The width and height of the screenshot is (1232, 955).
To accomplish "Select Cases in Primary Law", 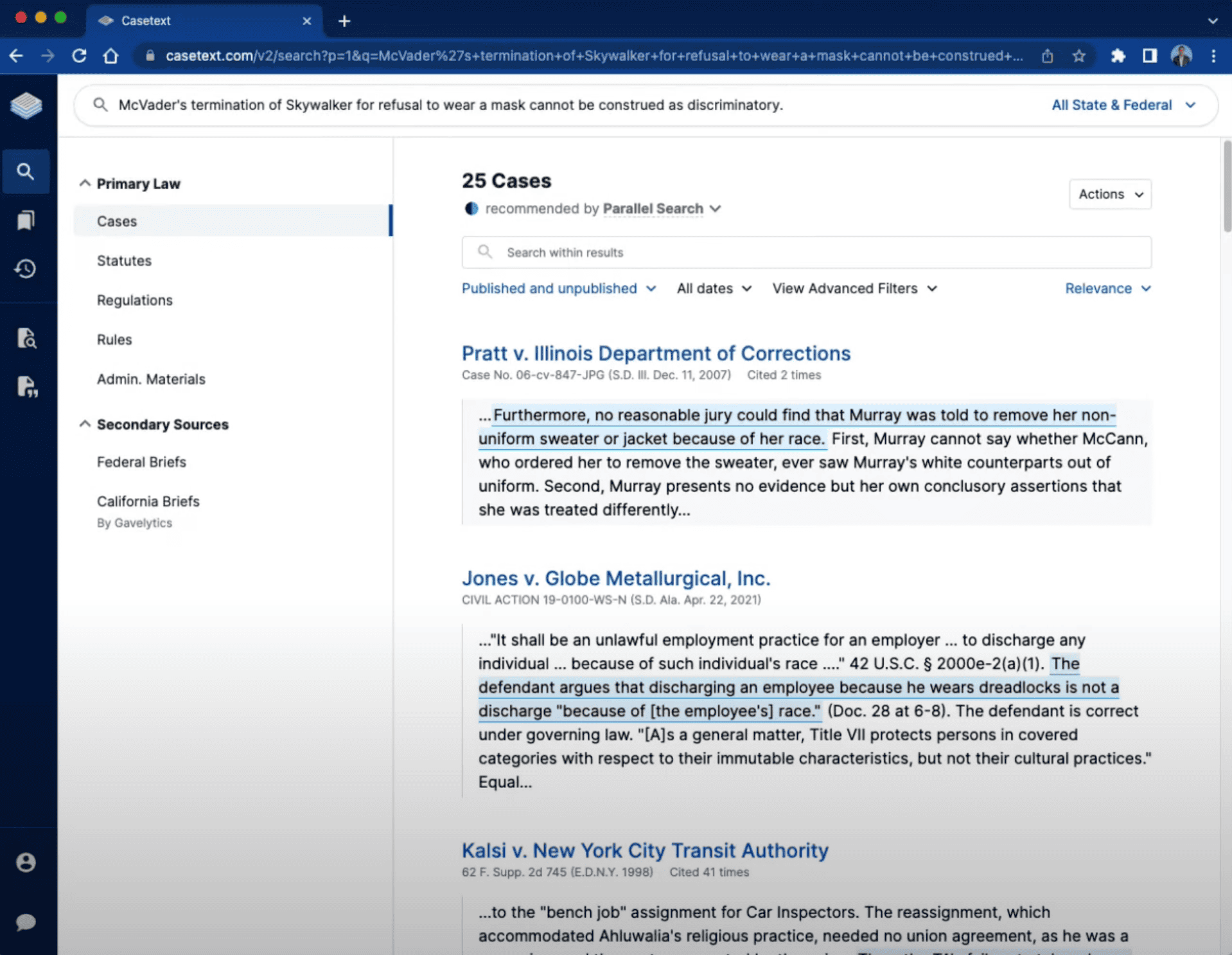I will (x=233, y=221).
